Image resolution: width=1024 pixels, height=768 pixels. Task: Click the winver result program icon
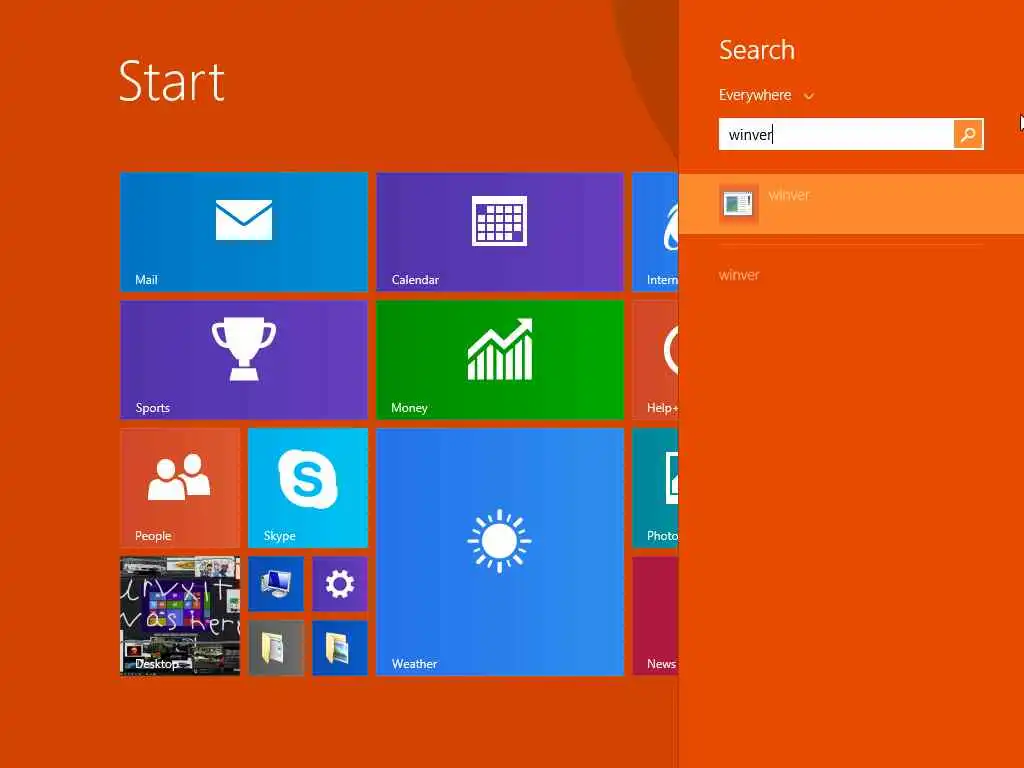(739, 204)
